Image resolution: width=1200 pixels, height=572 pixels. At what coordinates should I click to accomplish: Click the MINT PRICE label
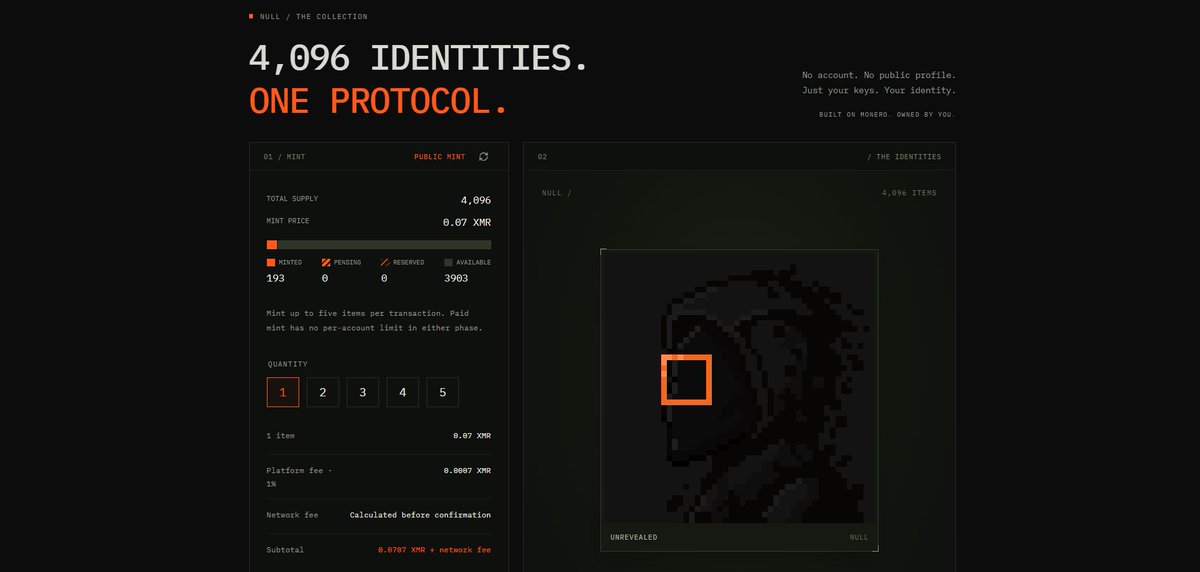point(287,219)
